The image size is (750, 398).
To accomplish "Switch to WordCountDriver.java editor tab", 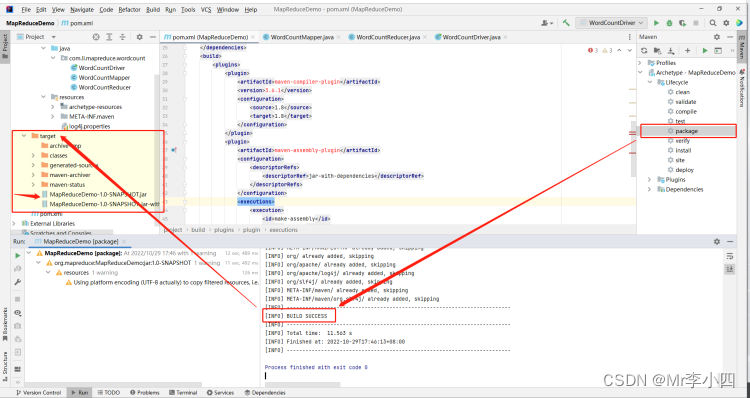I will point(471,37).
